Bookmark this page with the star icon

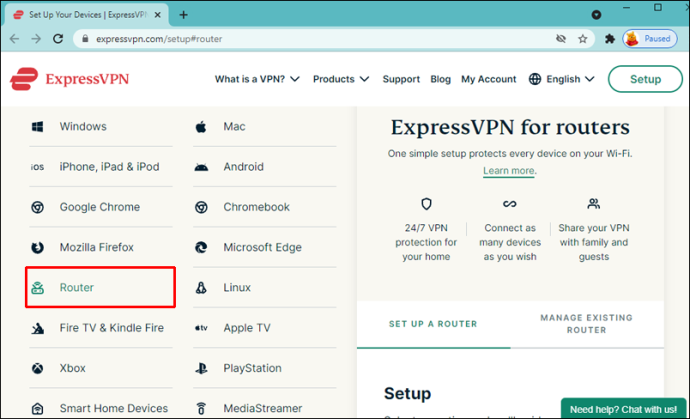coord(583,39)
